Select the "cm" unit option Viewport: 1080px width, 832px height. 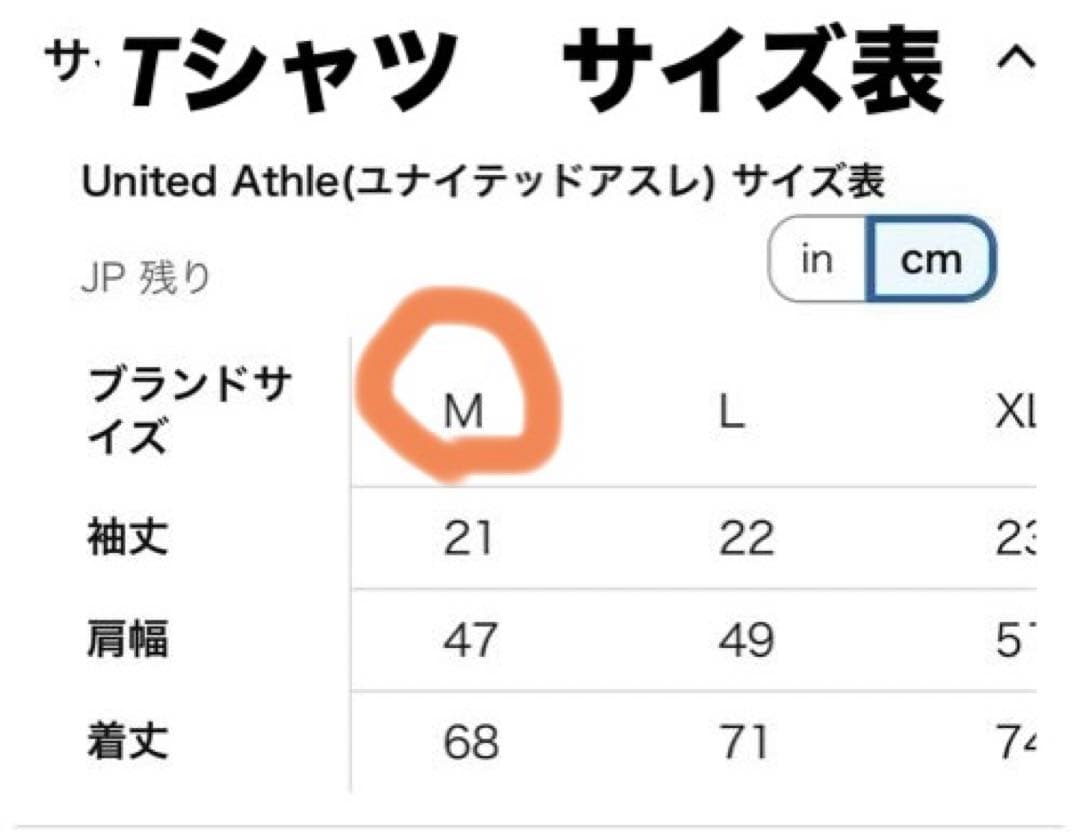pyautogui.click(x=931, y=260)
